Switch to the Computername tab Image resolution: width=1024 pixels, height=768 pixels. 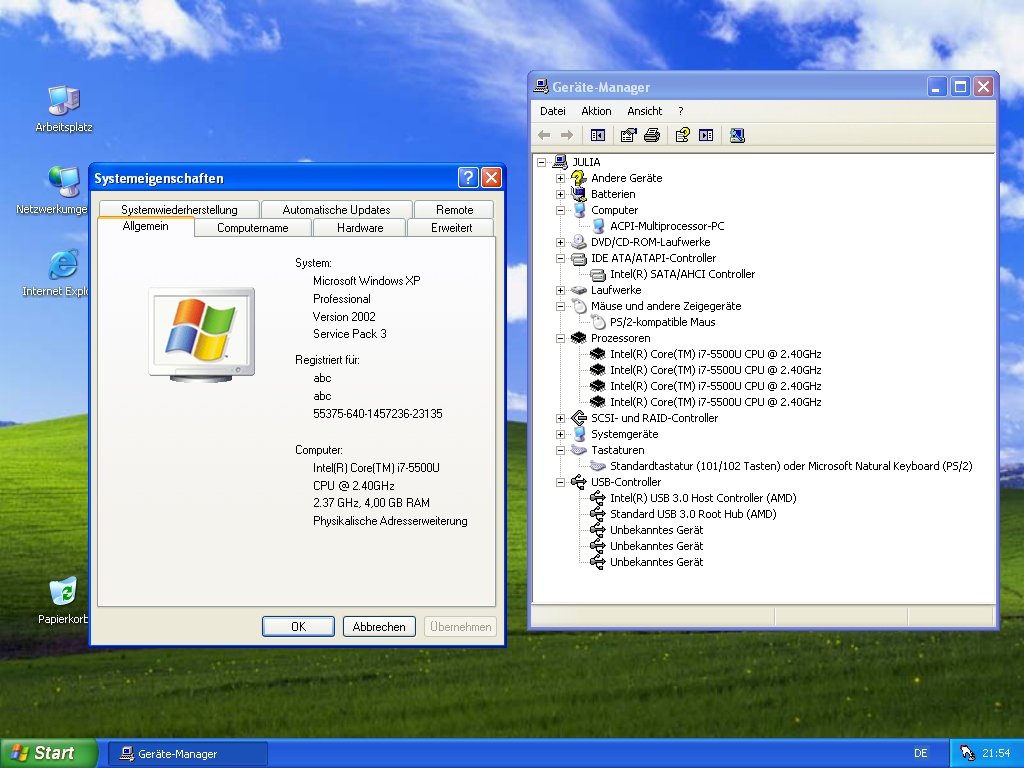tap(253, 228)
